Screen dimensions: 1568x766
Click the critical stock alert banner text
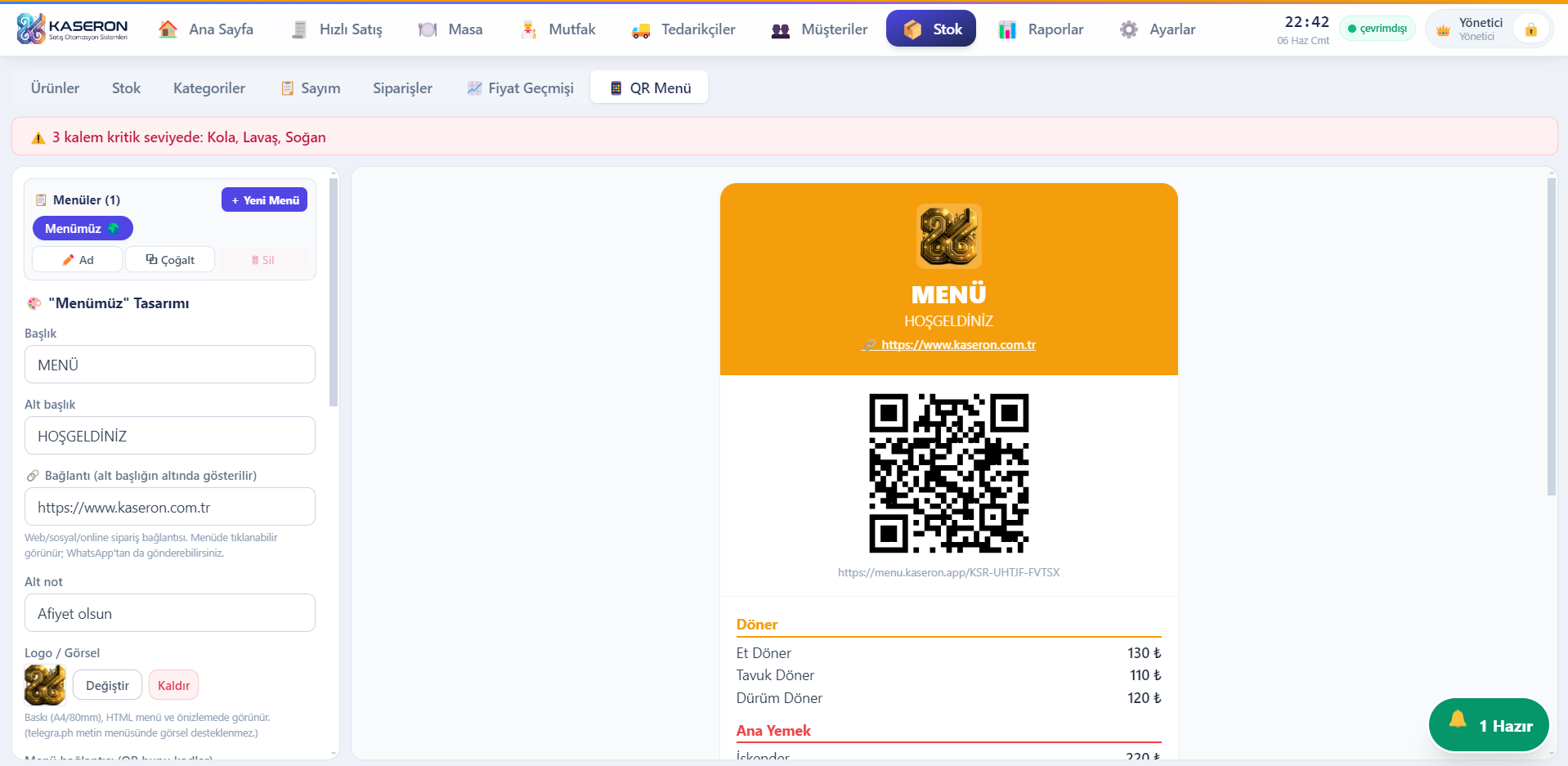point(189,137)
